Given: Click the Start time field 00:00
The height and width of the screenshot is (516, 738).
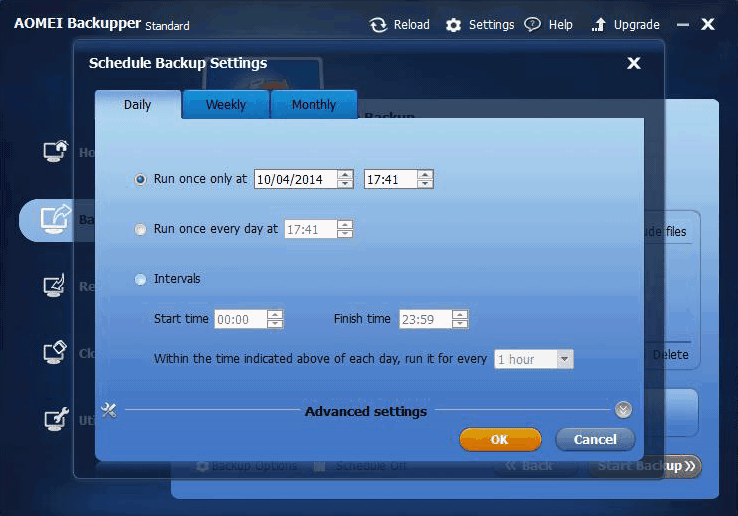Looking at the screenshot, I should (x=241, y=319).
